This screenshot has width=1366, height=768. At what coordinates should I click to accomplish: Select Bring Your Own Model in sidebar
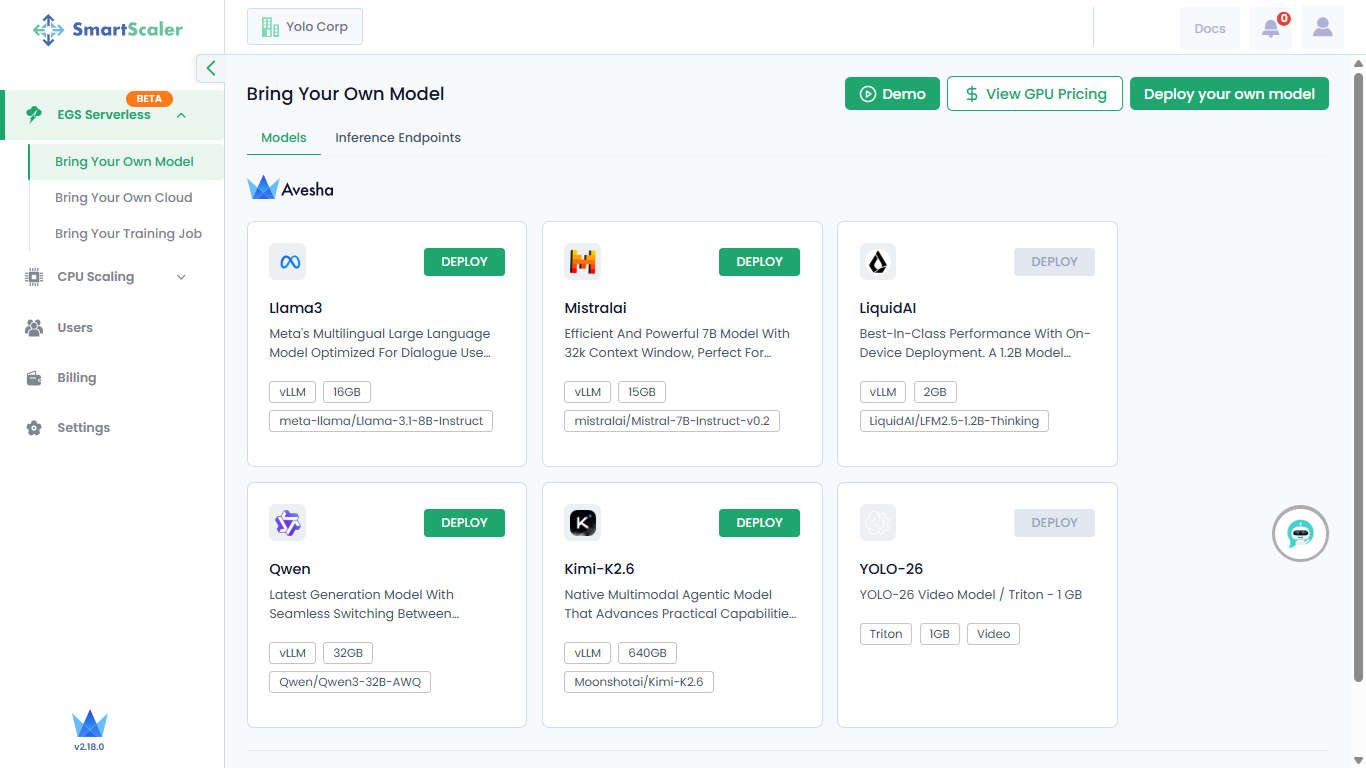tap(125, 162)
